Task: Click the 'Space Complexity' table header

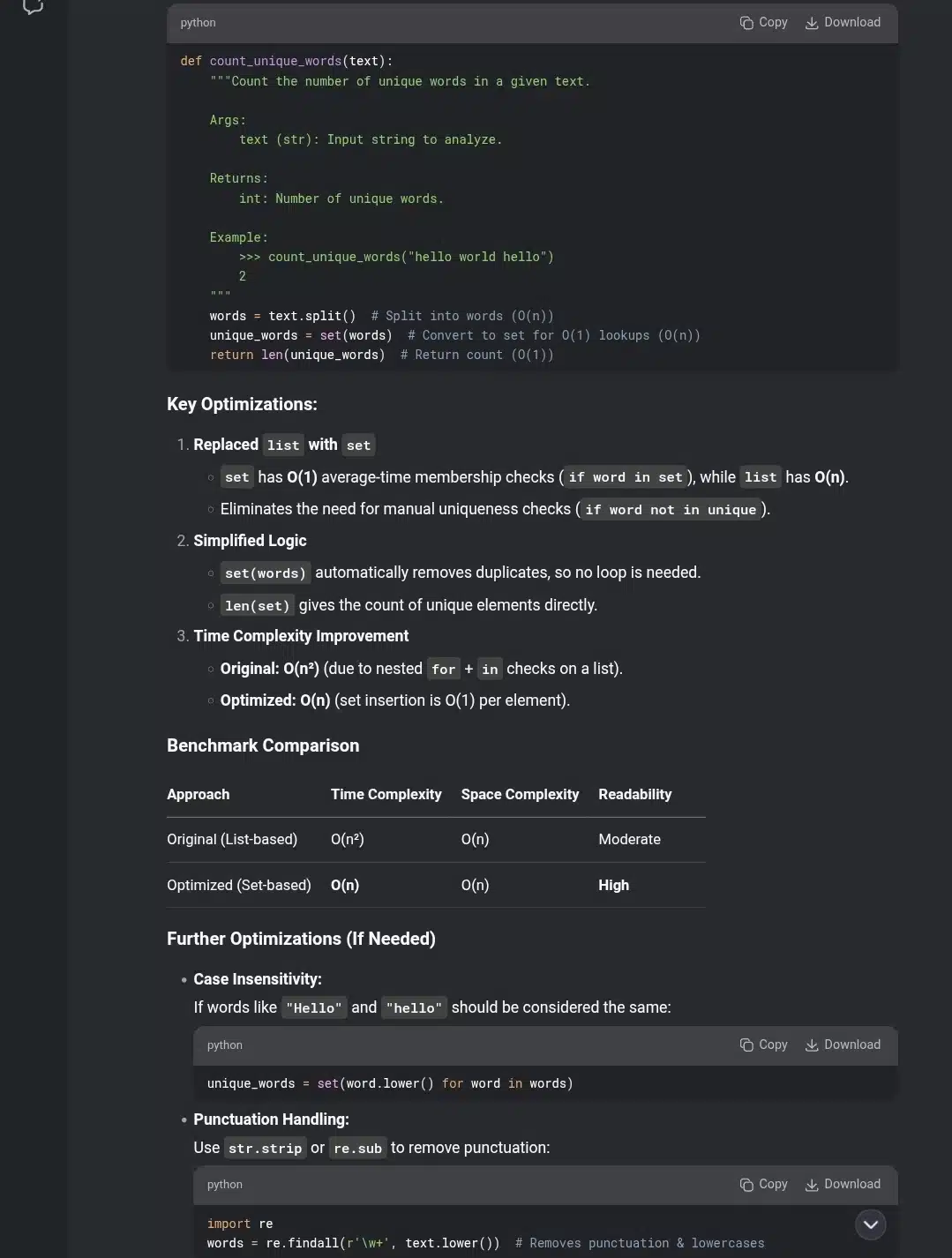Action: click(520, 794)
